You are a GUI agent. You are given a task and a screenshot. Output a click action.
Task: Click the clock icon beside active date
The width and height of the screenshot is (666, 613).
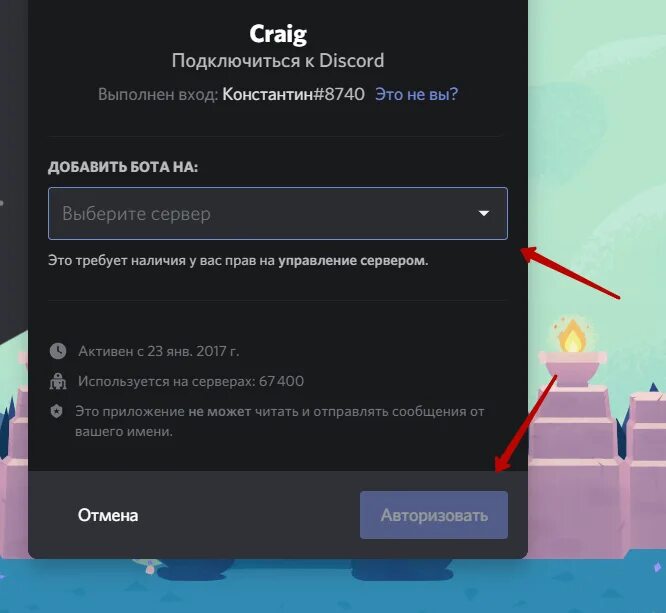point(58,351)
